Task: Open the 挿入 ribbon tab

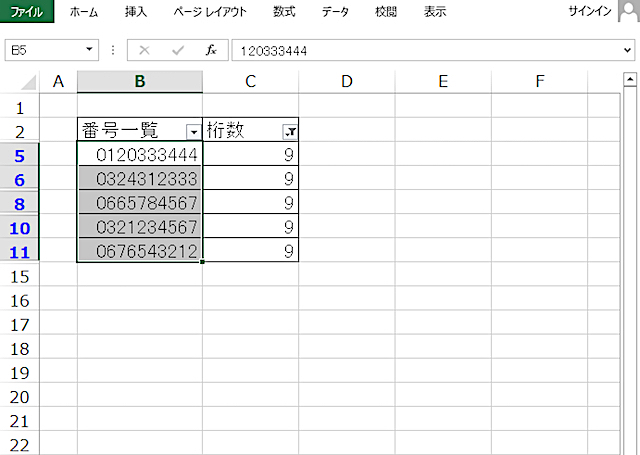Action: point(136,12)
